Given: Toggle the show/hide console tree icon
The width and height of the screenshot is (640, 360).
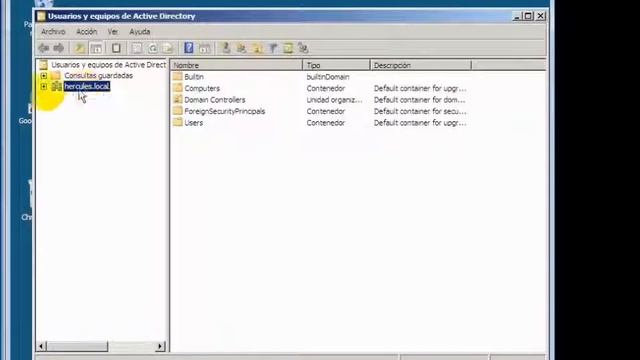Looking at the screenshot, I should [x=96, y=48].
